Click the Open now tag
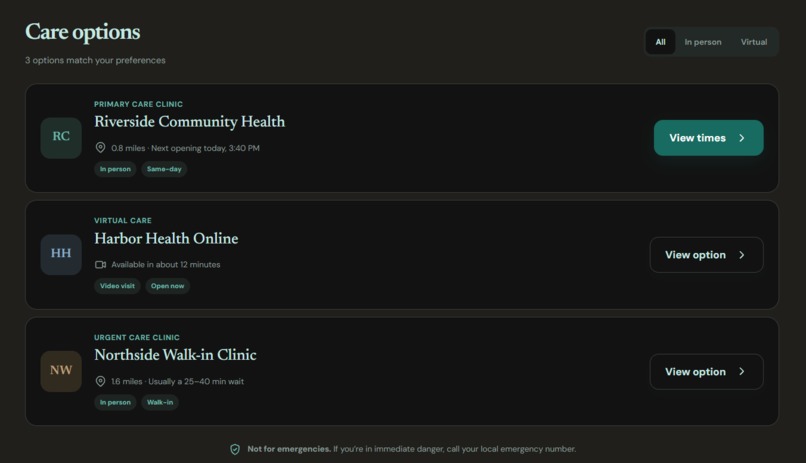806x463 pixels. tap(168, 286)
